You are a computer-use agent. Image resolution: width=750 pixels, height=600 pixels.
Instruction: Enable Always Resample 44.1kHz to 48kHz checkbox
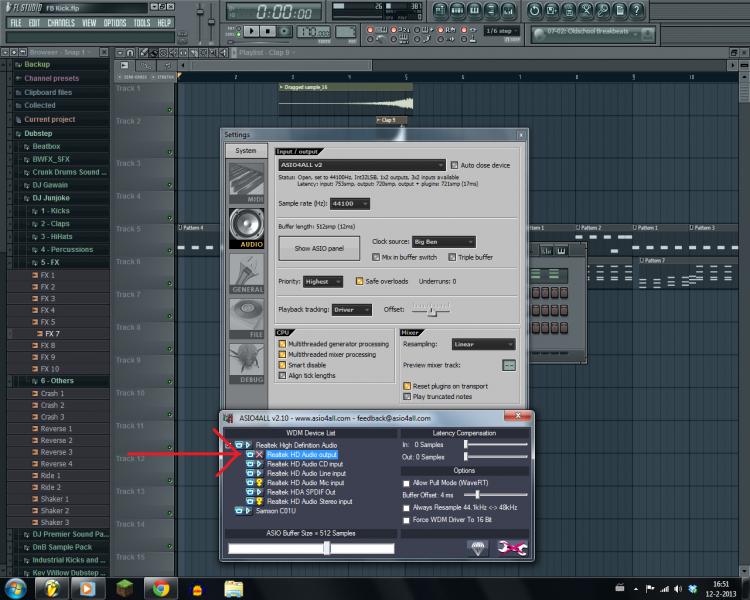point(407,508)
